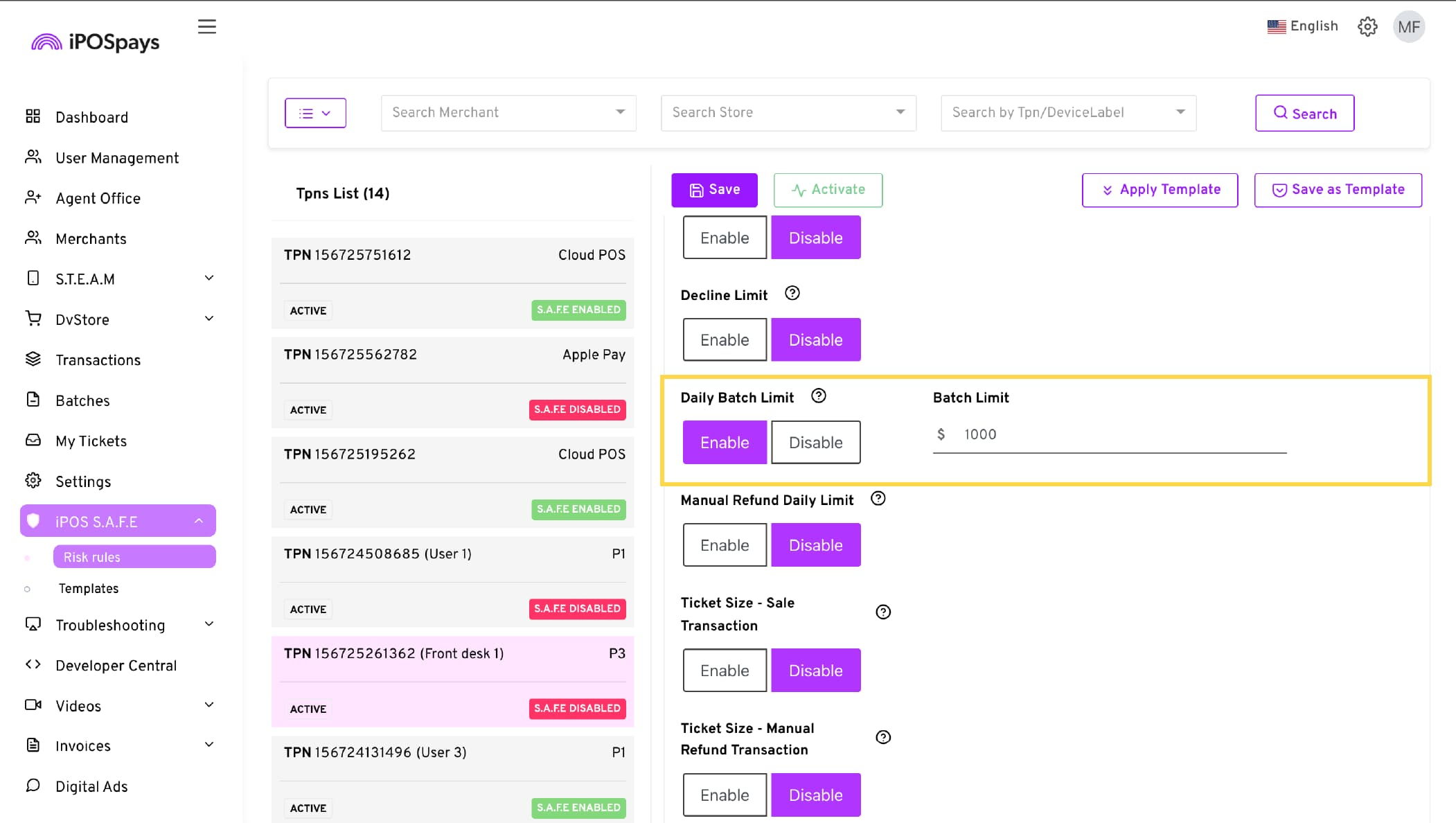Click Ticket Size Sale Transaction help icon
This screenshot has width=1456, height=823.
(x=883, y=612)
